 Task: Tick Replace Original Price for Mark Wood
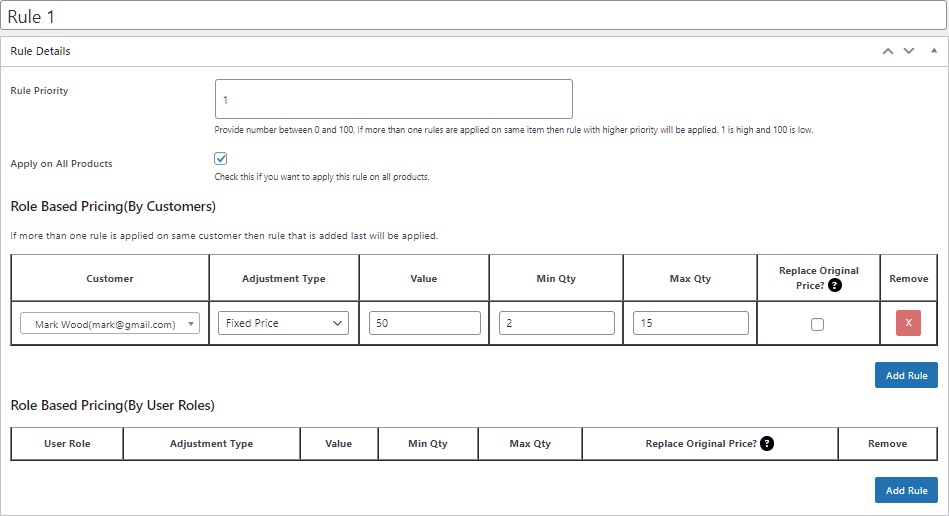(817, 324)
